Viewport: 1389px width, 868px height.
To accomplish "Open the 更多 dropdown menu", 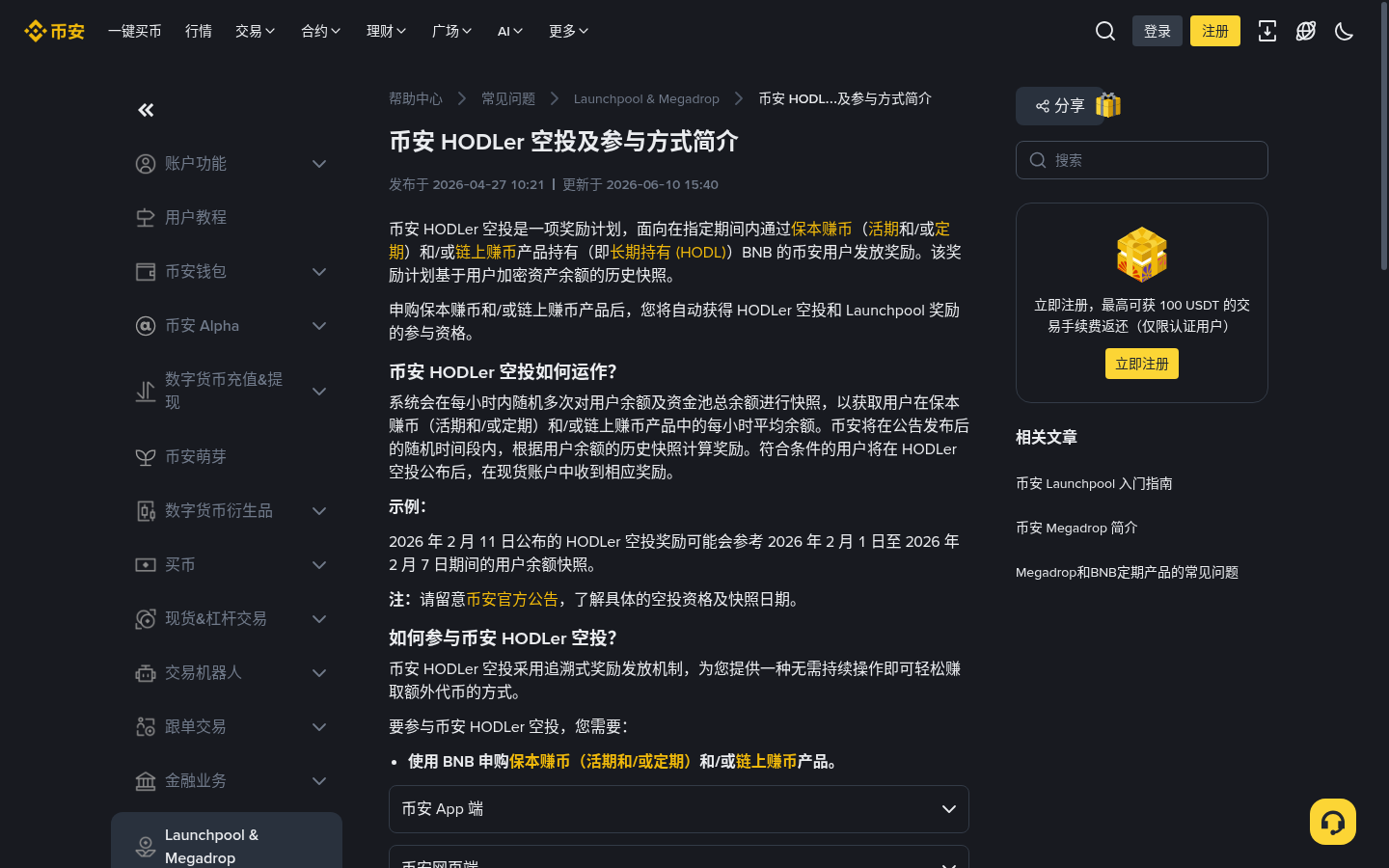I will click(x=569, y=31).
